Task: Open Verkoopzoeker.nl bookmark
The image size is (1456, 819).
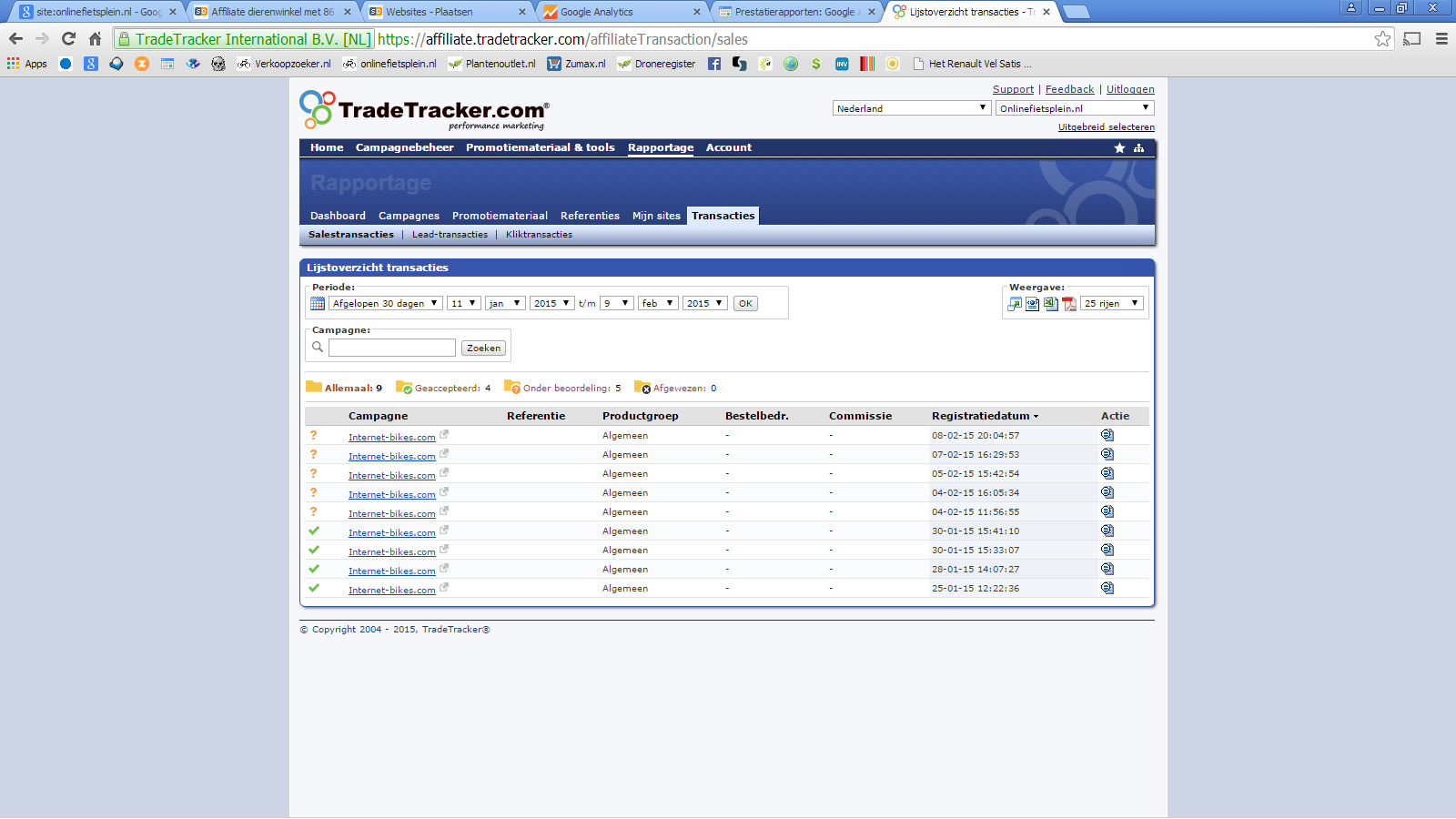Action: 284,64
